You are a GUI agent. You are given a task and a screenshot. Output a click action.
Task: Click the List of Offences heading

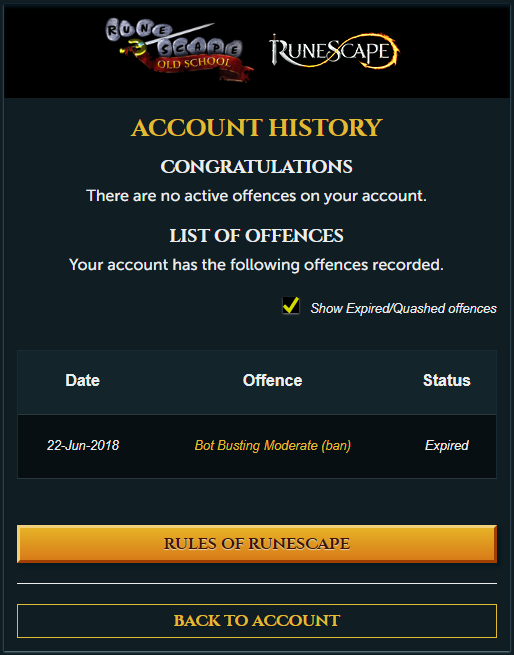pos(257,236)
